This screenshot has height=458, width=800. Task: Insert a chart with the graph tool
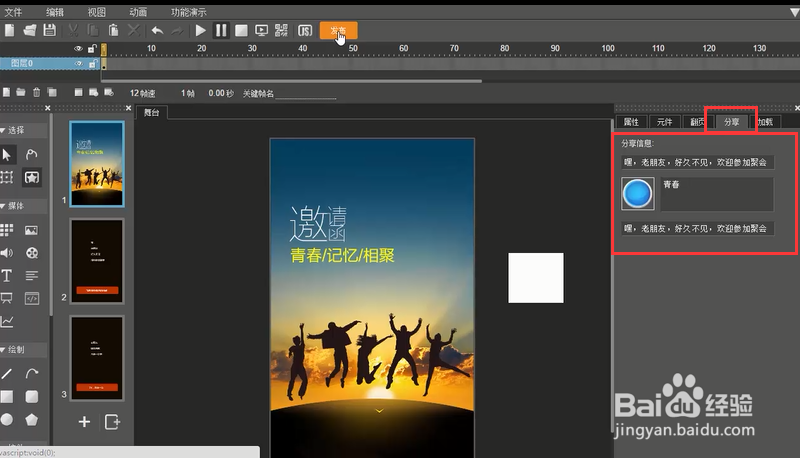tap(7, 321)
